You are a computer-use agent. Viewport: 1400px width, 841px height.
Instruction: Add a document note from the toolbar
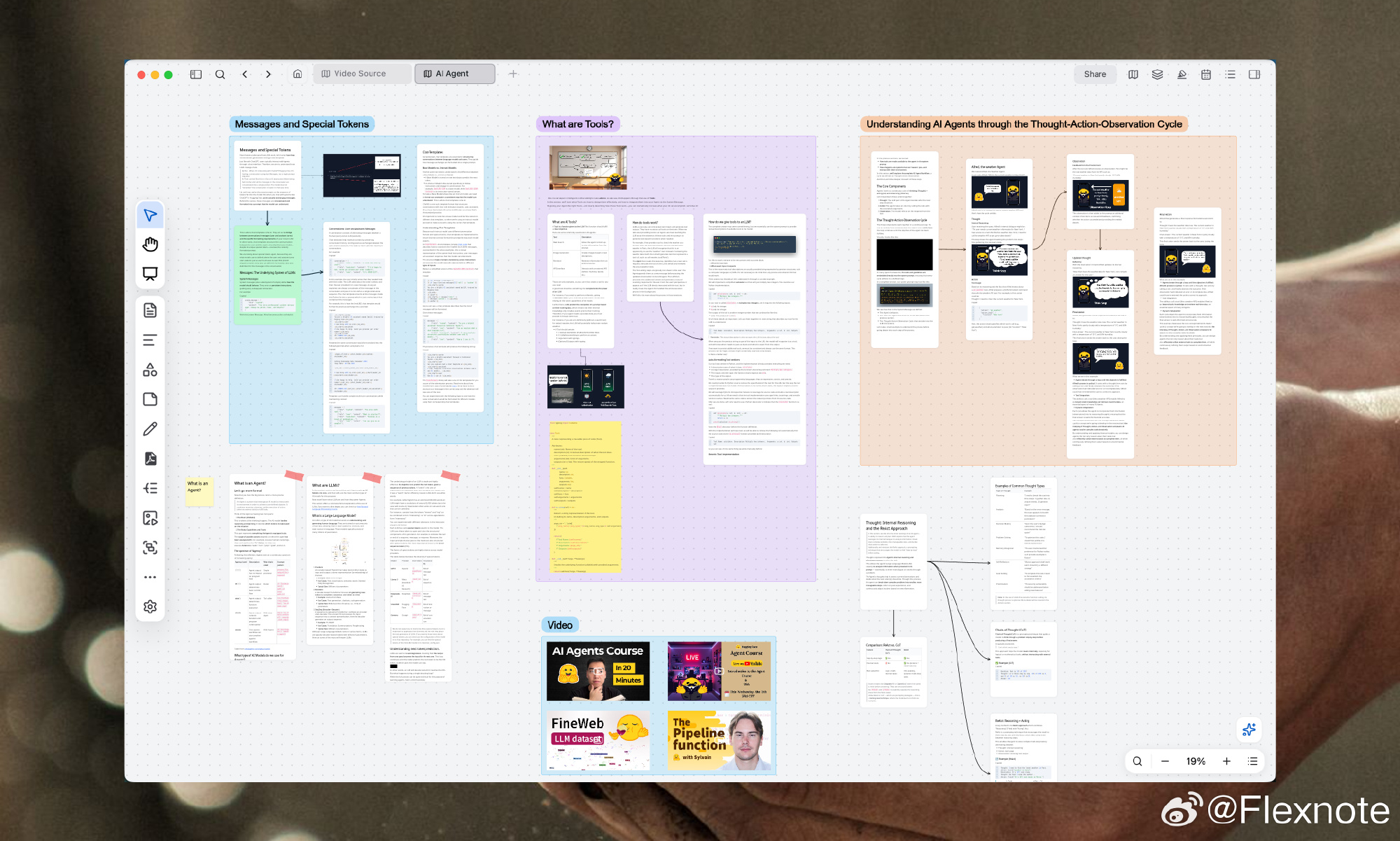pos(150,310)
